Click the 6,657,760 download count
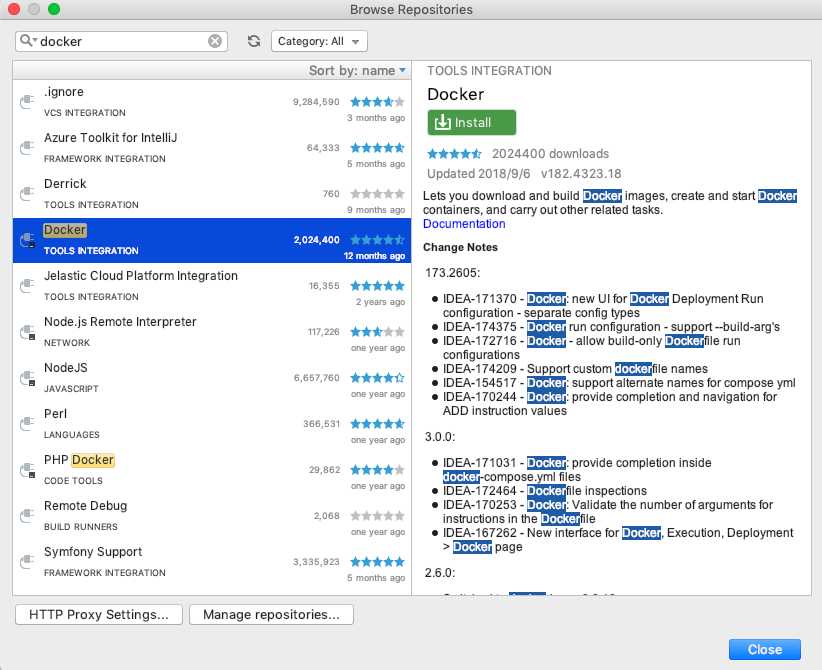This screenshot has height=670, width=822. pos(317,378)
